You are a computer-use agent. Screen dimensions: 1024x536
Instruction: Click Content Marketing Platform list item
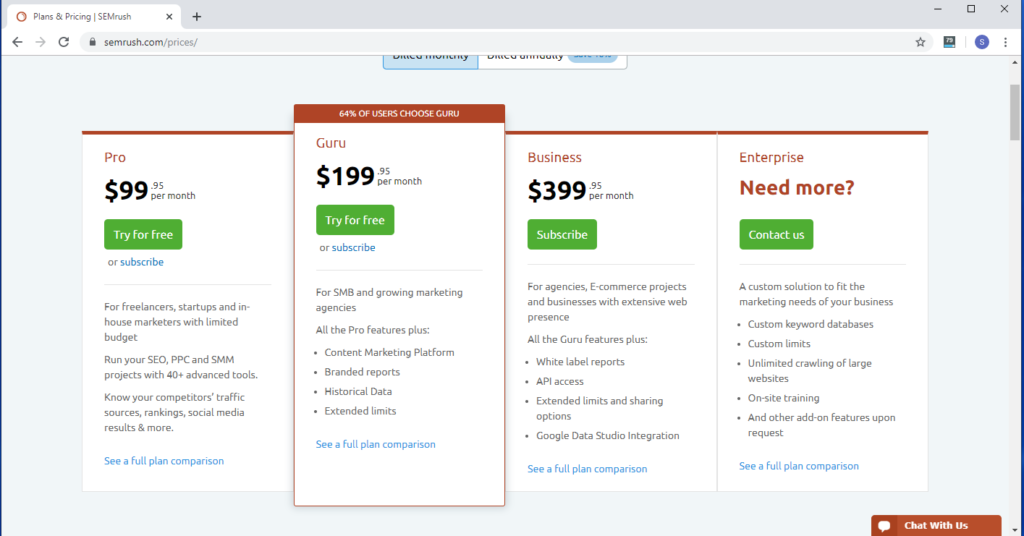coord(389,353)
